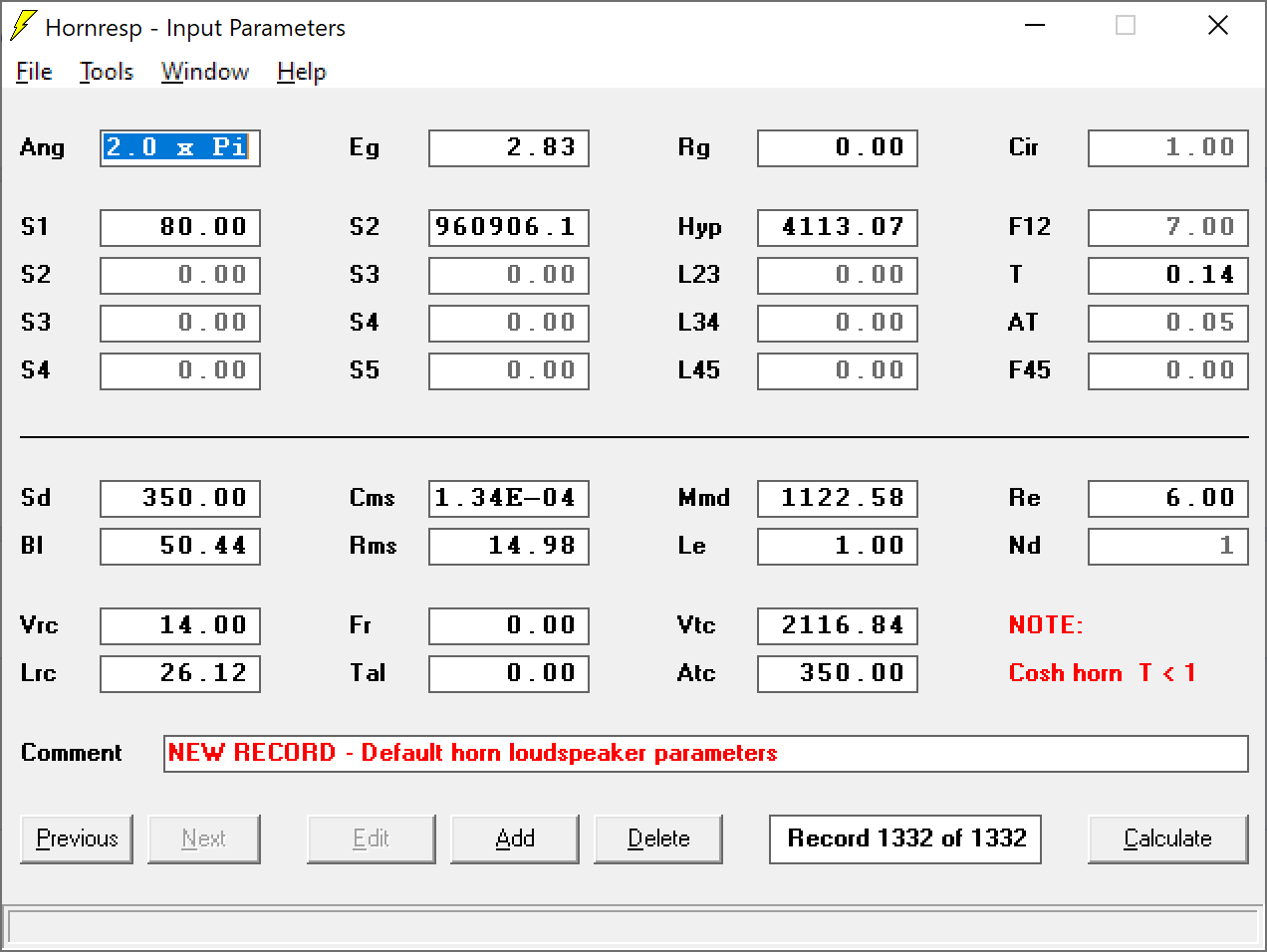Click the T field showing 0.14

click(x=1168, y=276)
